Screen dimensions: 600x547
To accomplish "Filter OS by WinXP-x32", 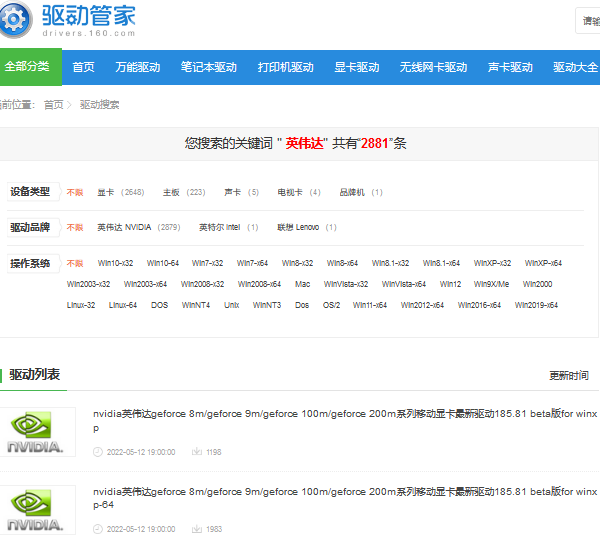I will (492, 263).
